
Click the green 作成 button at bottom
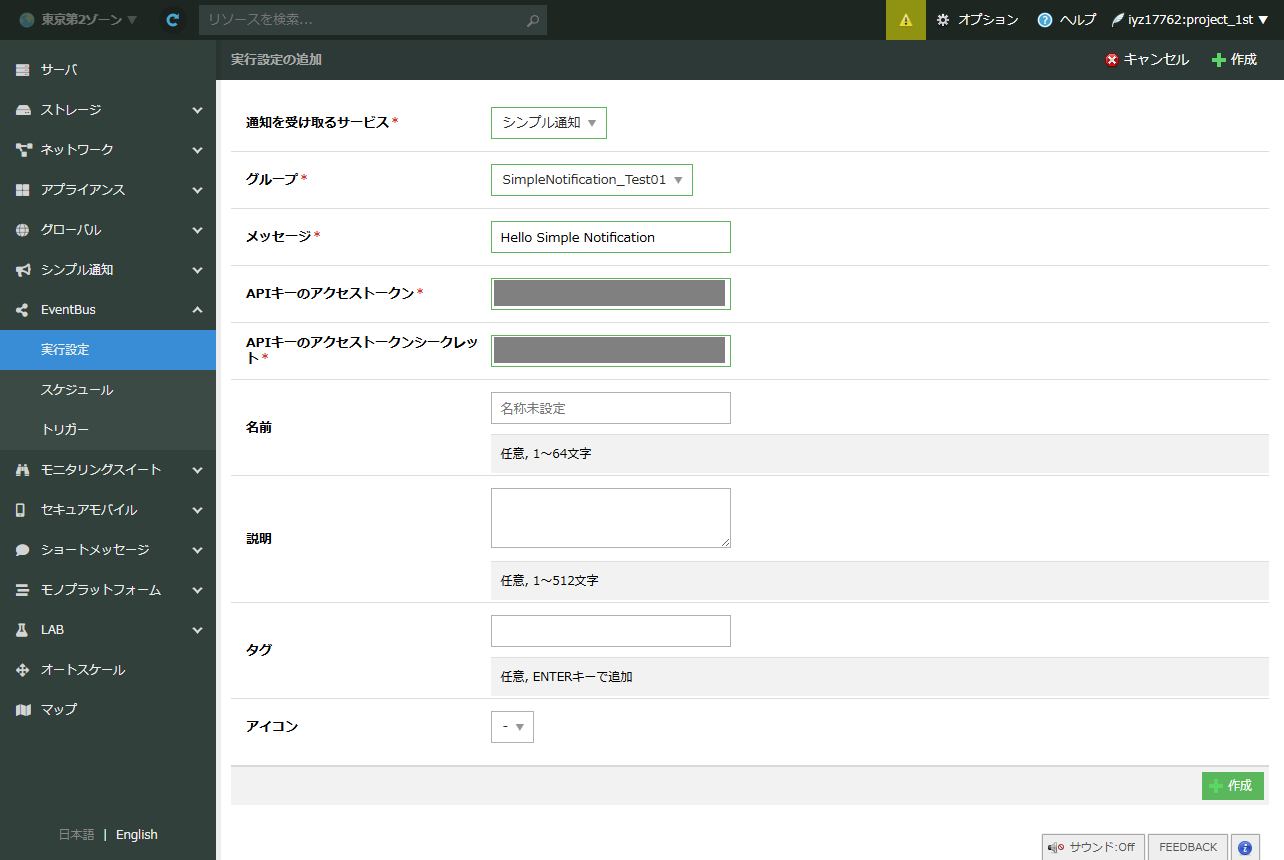(x=1232, y=786)
